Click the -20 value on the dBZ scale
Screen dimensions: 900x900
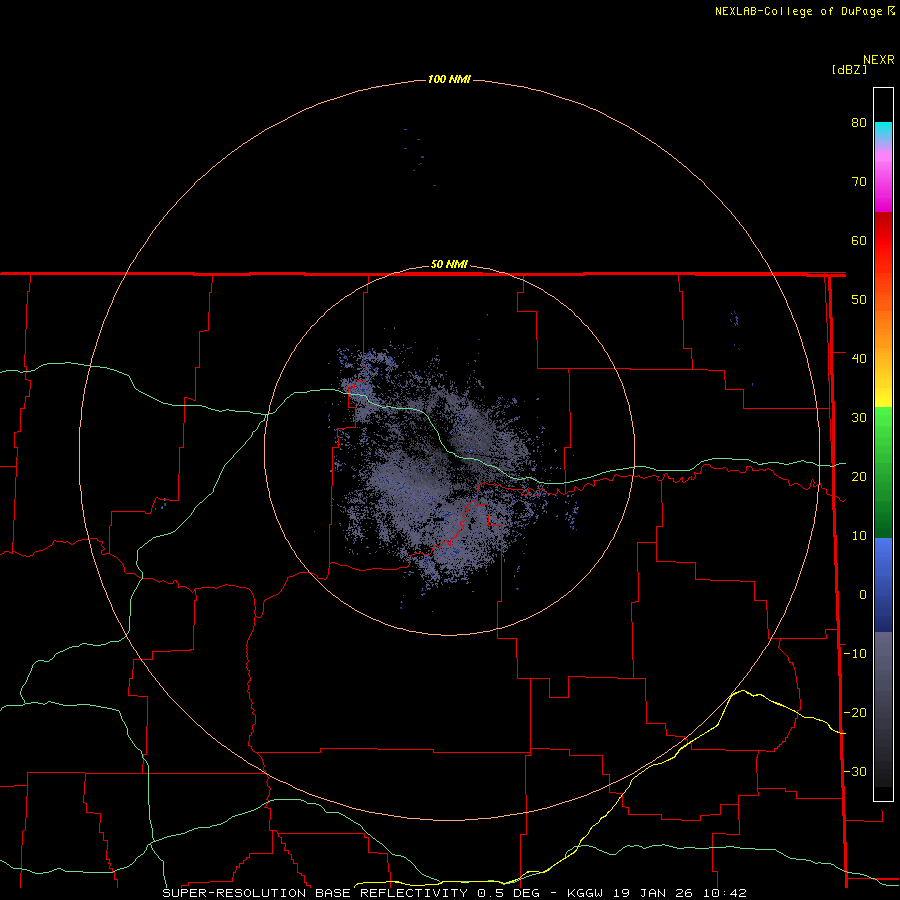tap(855, 713)
